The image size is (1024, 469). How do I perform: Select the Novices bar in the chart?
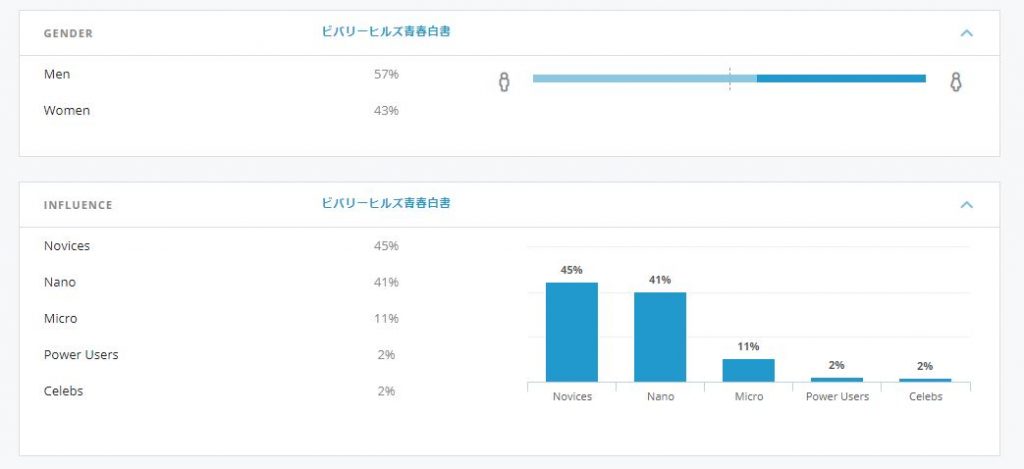tap(571, 331)
